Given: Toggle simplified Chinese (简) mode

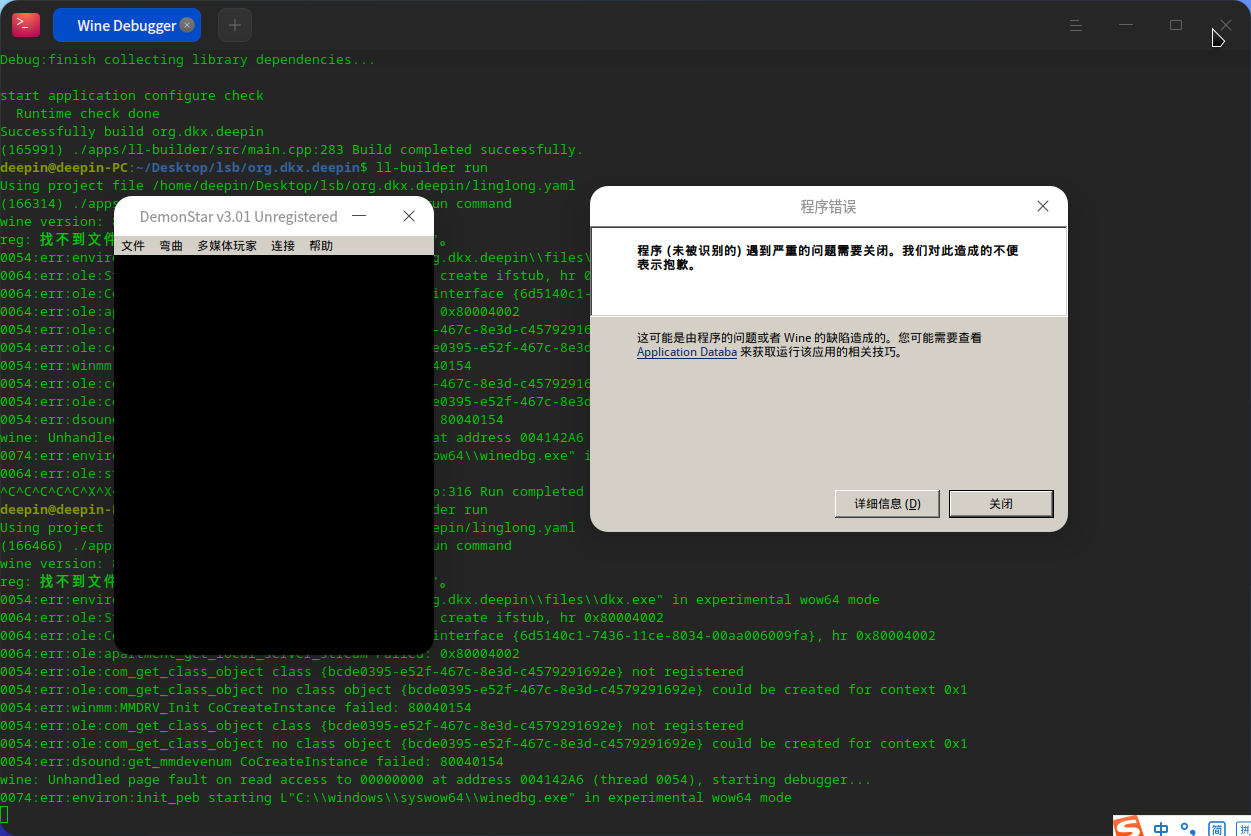Looking at the screenshot, I should click(1216, 828).
